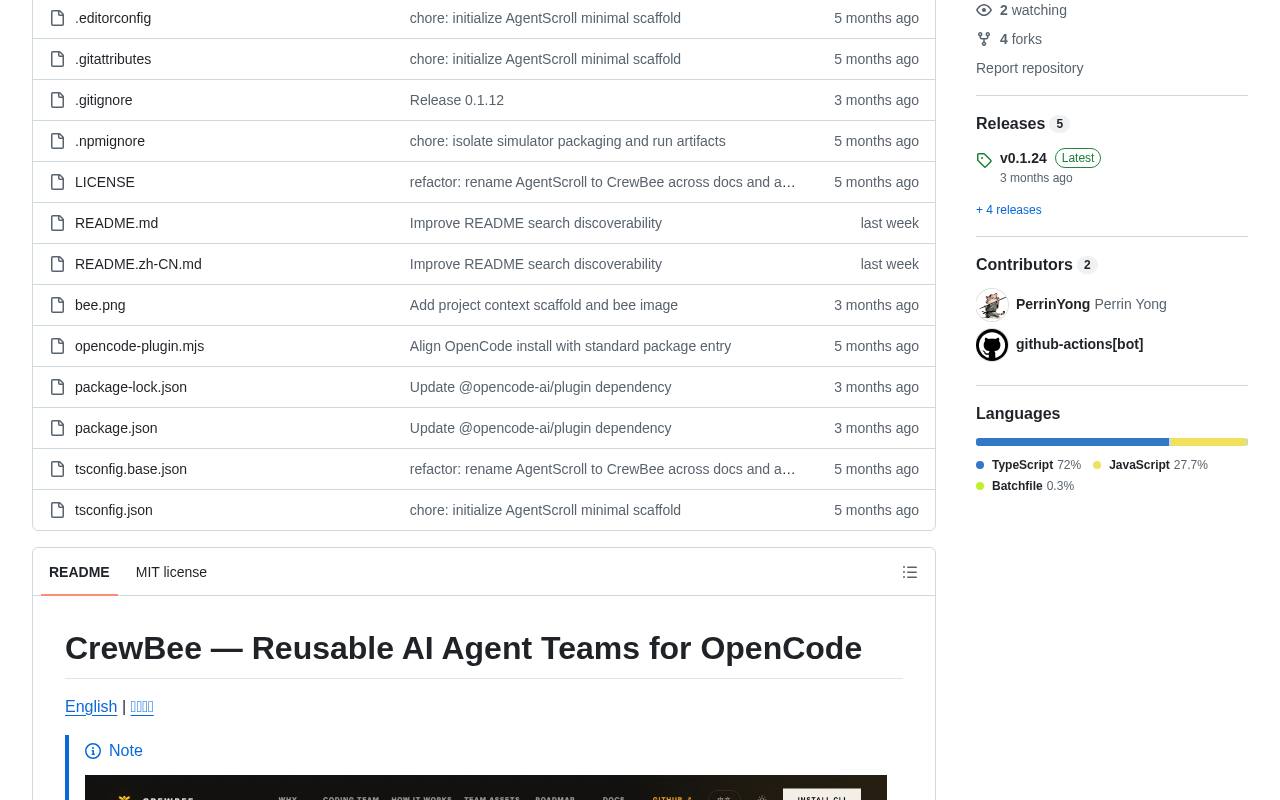Viewport: 1280px width, 800px height.
Task: Click the file icon beside package-lock.json
Action: pyautogui.click(x=57, y=387)
